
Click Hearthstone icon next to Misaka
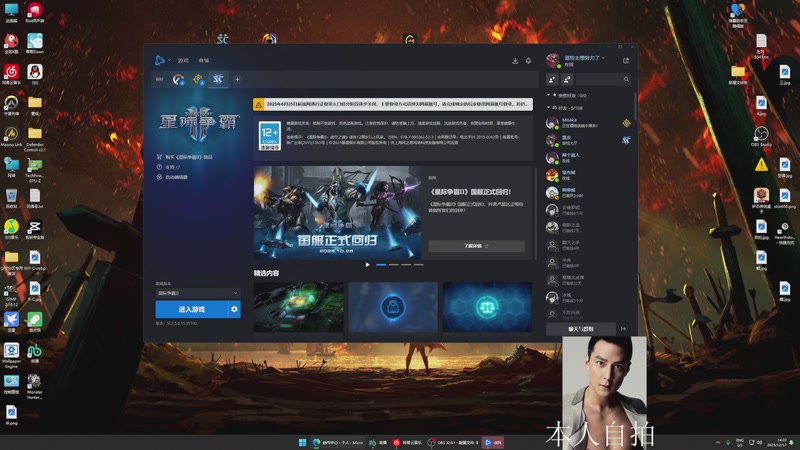626,123
